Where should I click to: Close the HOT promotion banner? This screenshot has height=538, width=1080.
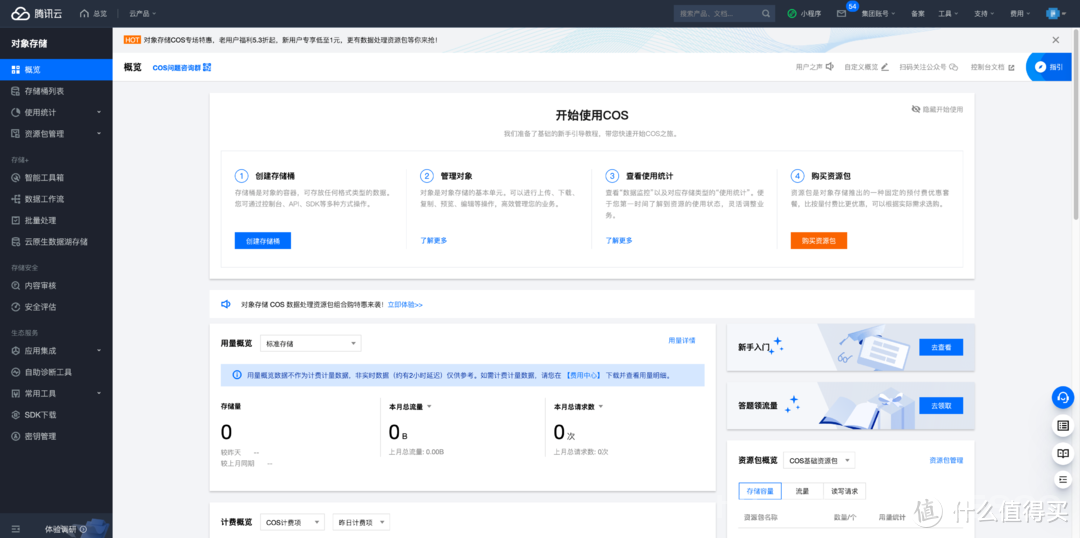click(x=1056, y=40)
